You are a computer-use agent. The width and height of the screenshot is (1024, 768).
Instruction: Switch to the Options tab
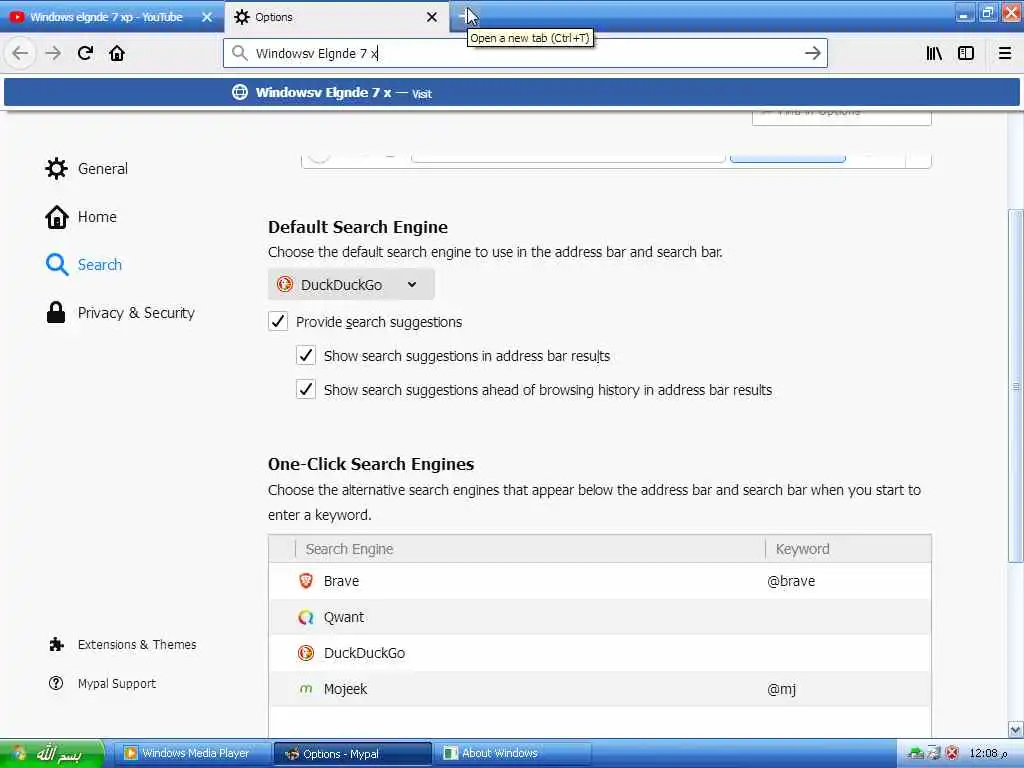tap(338, 17)
